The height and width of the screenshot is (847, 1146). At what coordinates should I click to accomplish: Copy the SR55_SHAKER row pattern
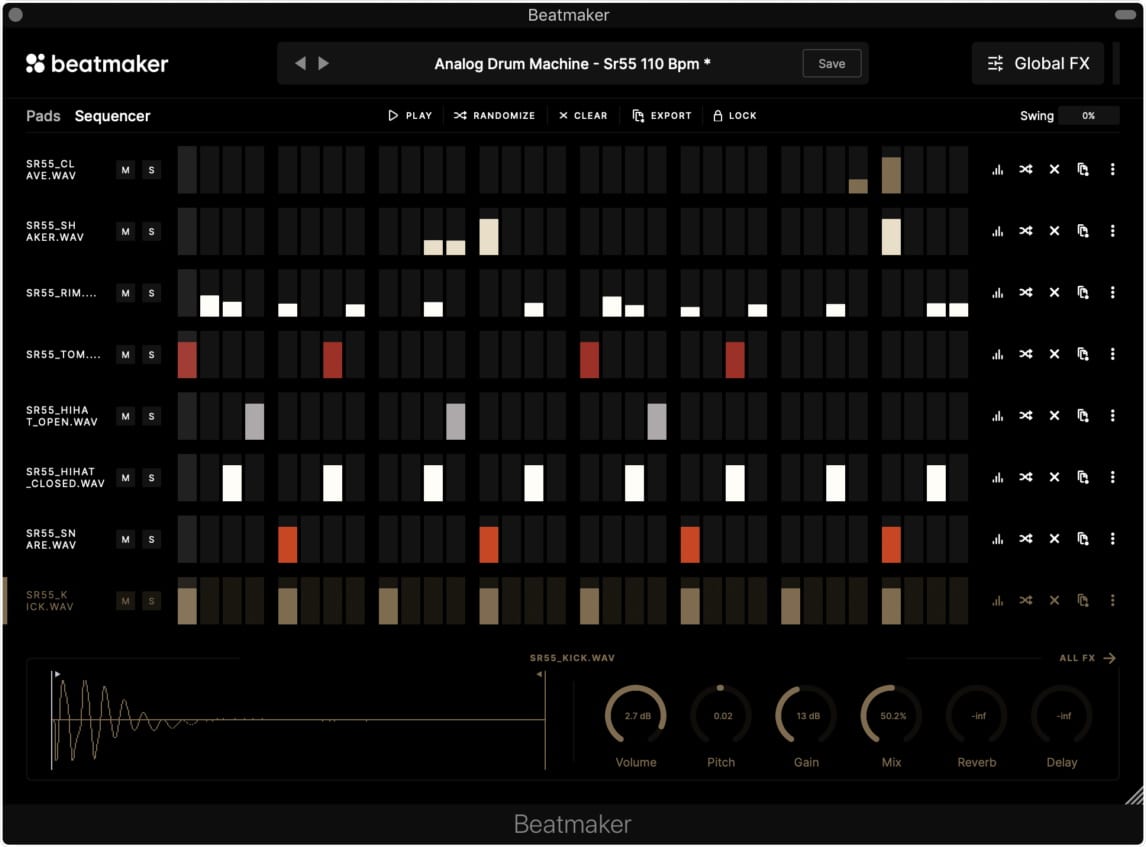click(1082, 231)
